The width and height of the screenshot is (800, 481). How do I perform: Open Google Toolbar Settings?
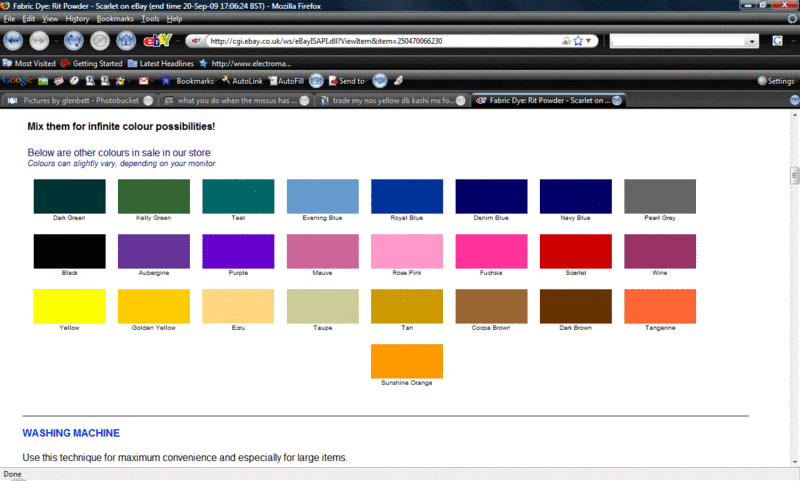point(775,80)
